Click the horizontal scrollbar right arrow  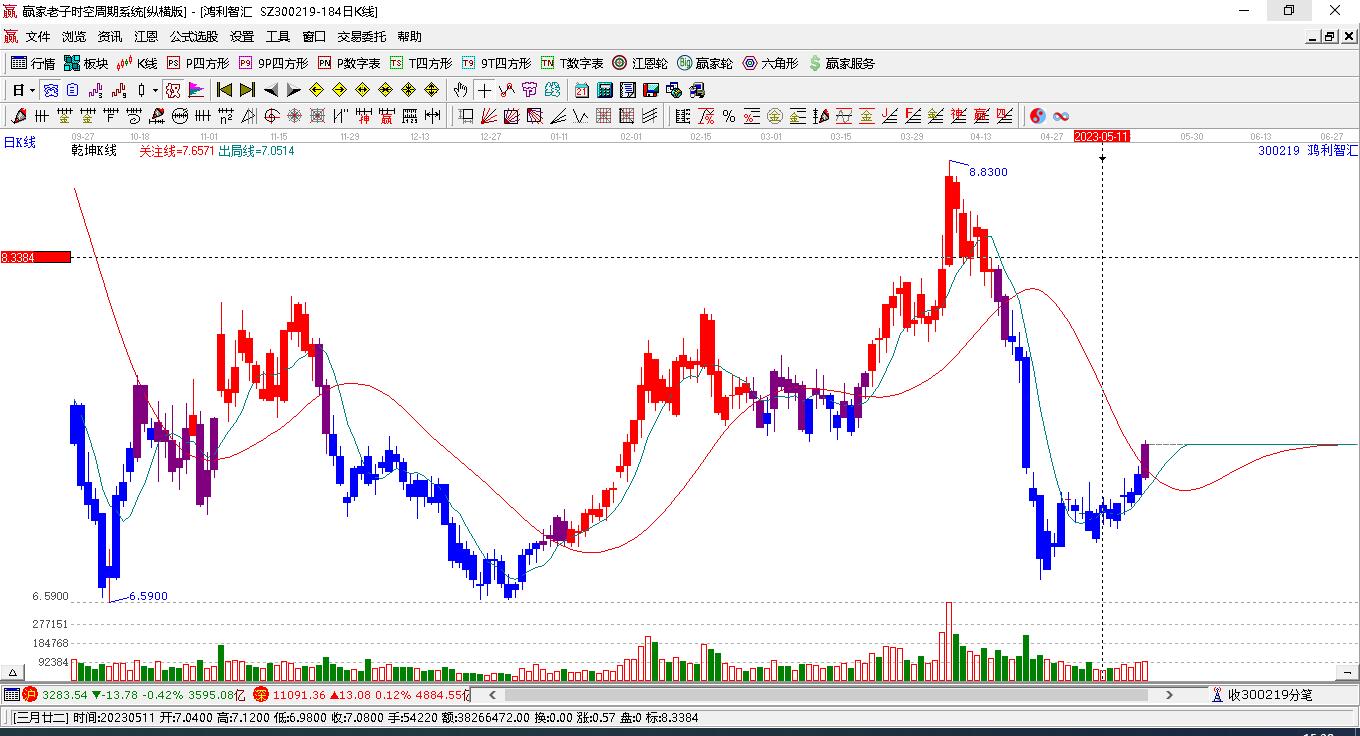1169,694
